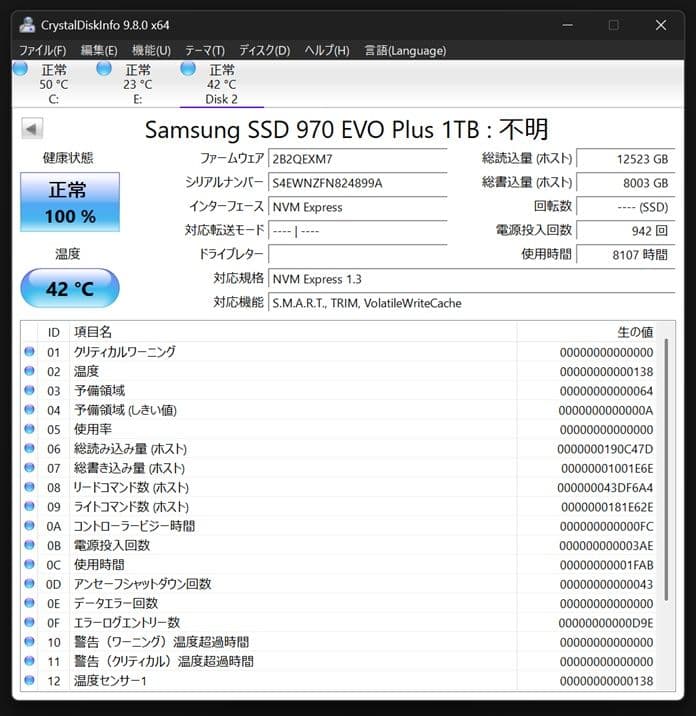The image size is (696, 716).
Task: Click blue status dot for ID 12 row
Action: coord(29,680)
